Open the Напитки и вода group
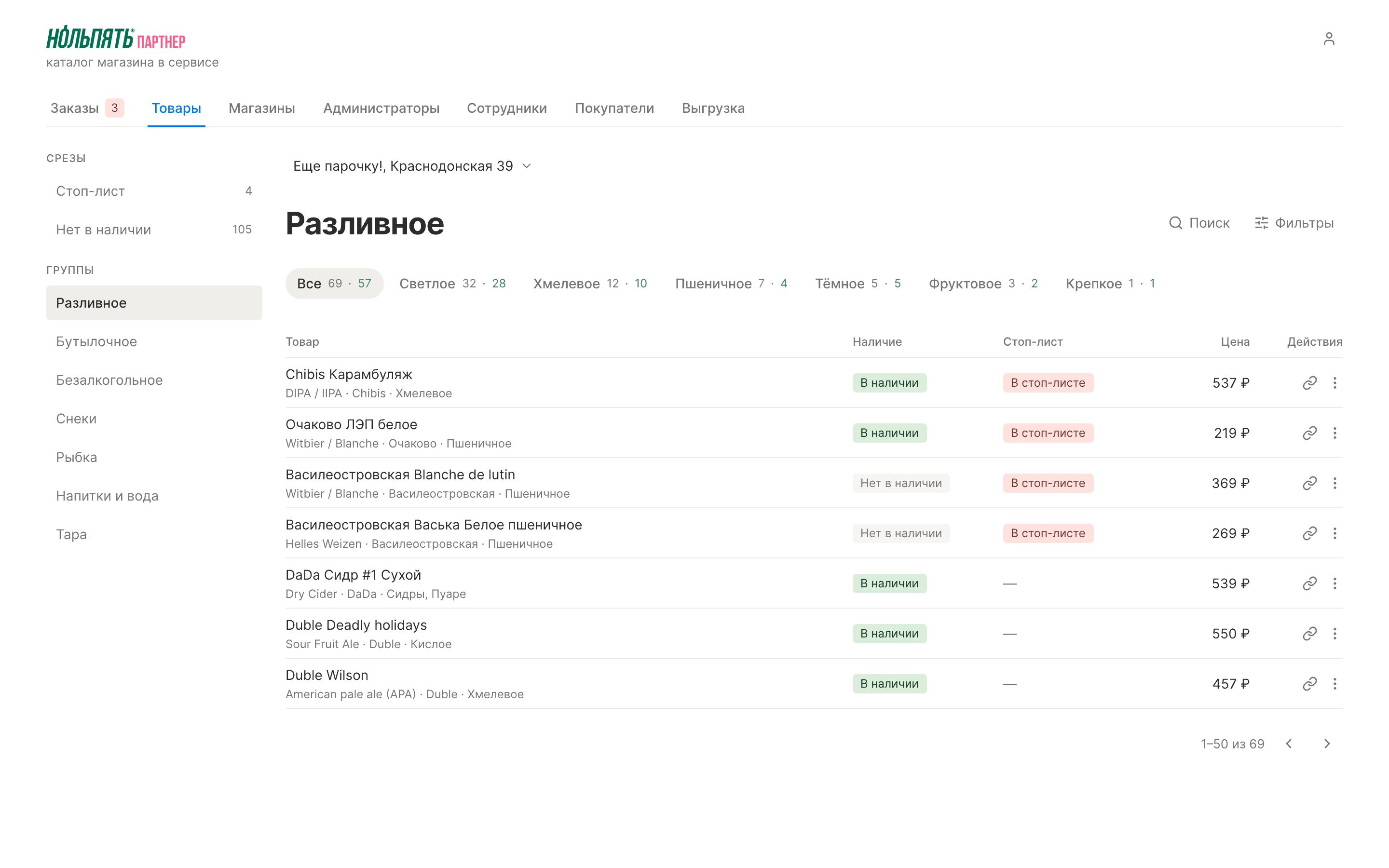This screenshot has height=868, width=1389. coord(154,496)
